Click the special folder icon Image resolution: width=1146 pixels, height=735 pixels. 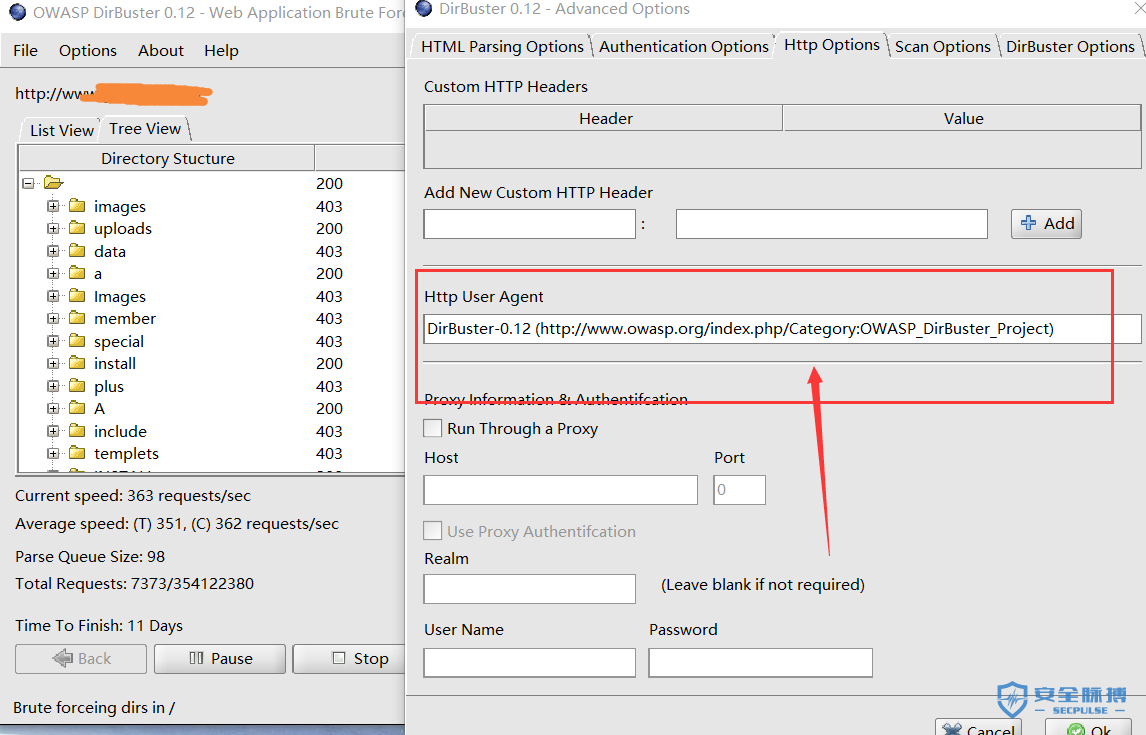(77, 341)
